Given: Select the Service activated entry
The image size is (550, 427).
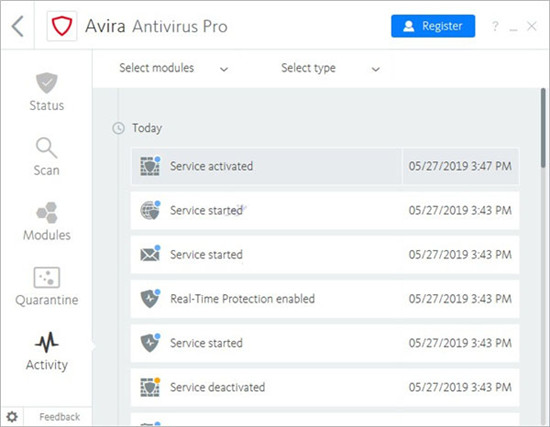Looking at the screenshot, I should 325,166.
